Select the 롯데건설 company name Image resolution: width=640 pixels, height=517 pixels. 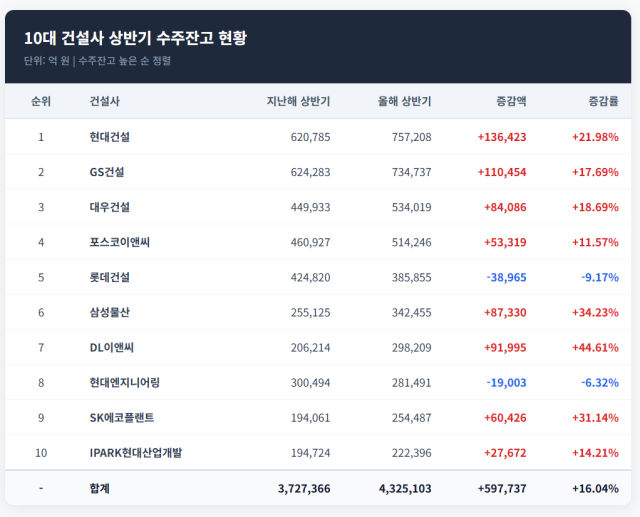tap(110, 277)
